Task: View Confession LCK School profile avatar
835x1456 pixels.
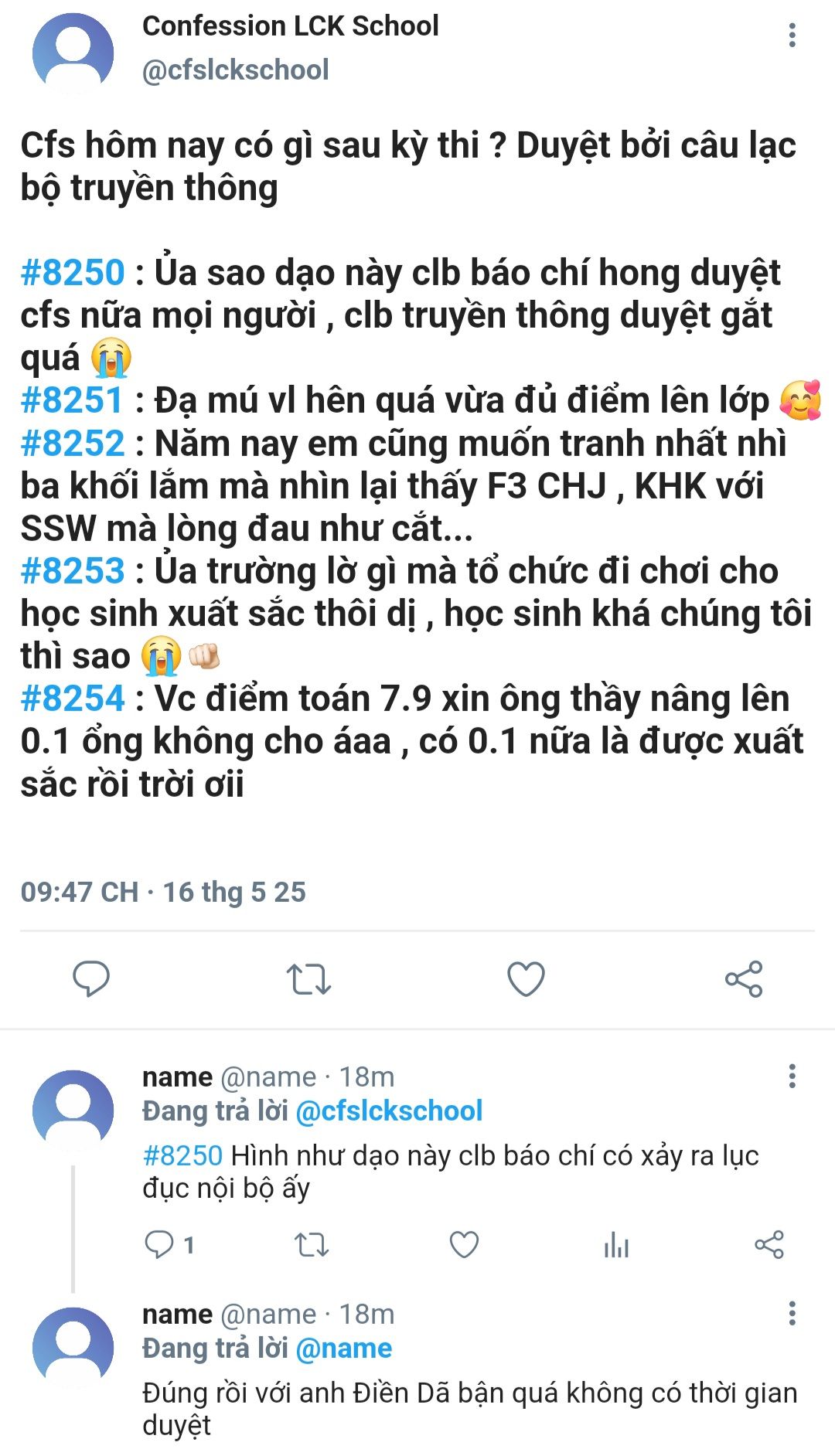Action: pyautogui.click(x=73, y=53)
